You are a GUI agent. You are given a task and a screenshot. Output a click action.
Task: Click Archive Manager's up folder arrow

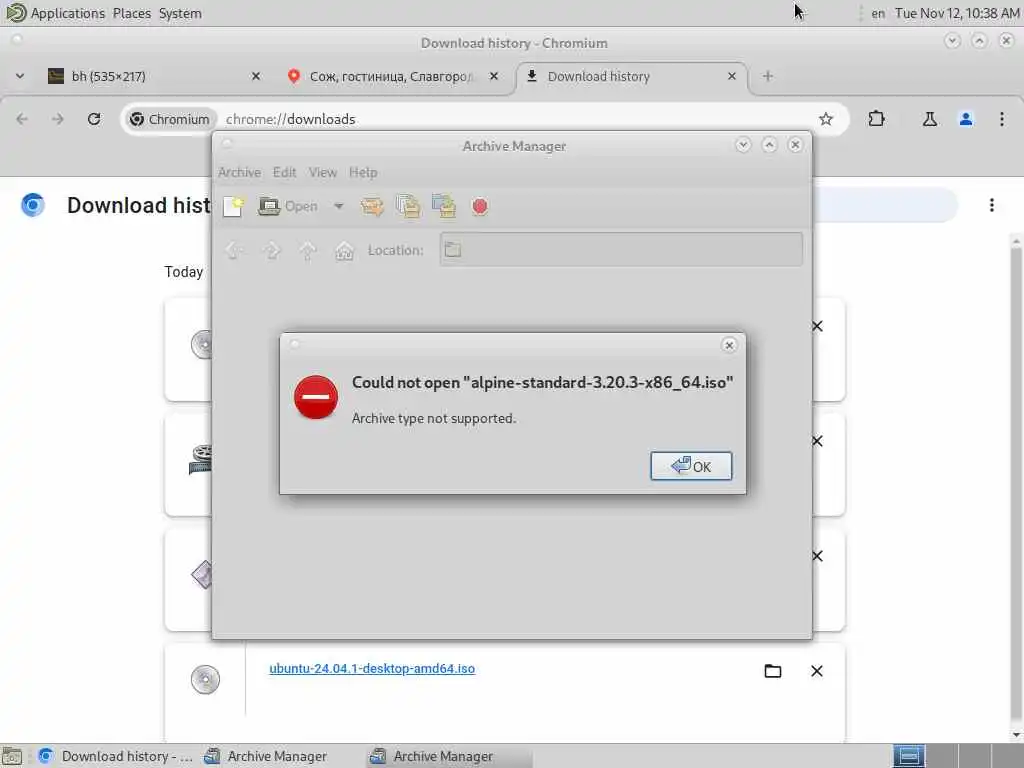(x=308, y=250)
